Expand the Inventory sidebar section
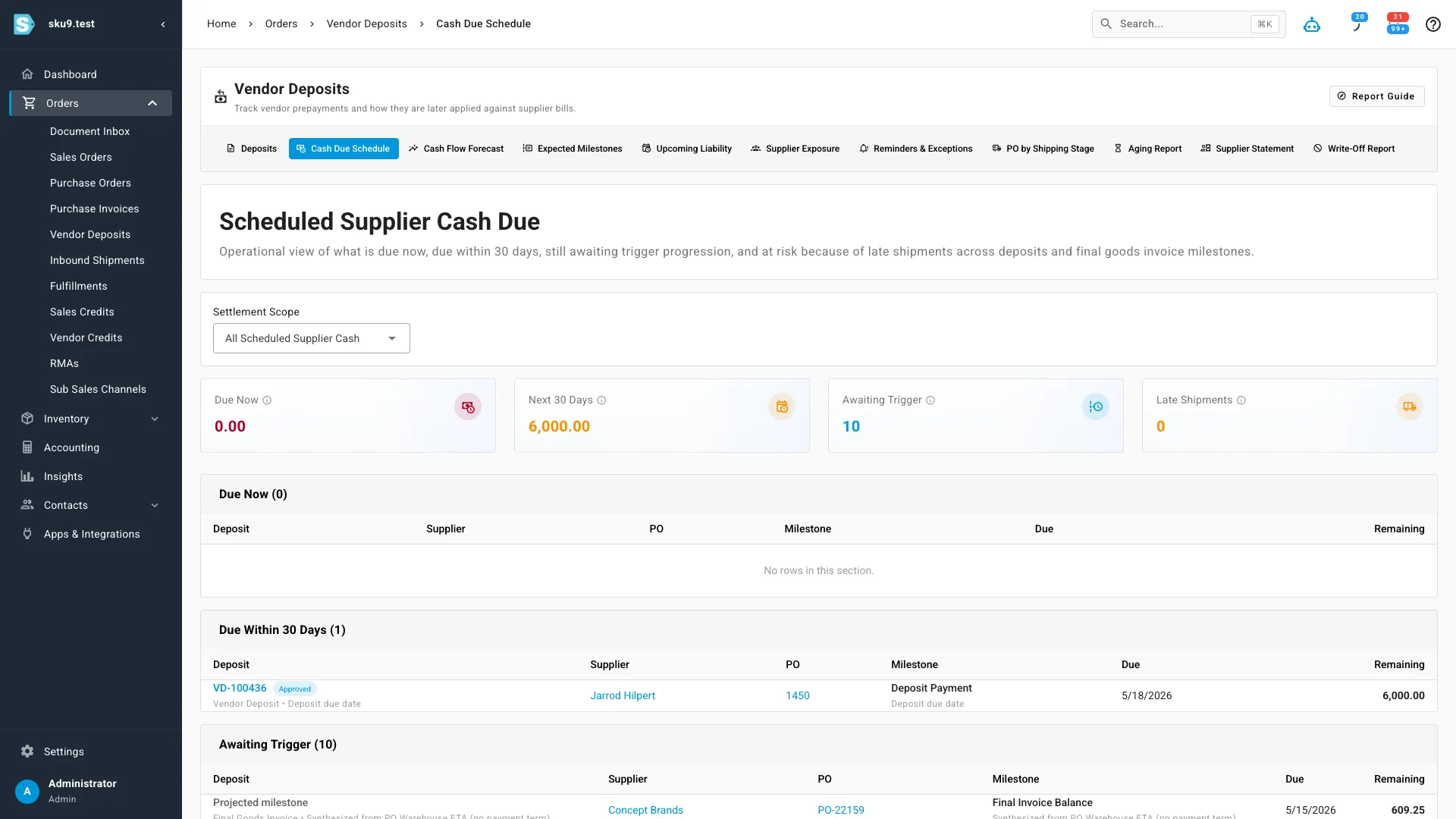 [91, 419]
